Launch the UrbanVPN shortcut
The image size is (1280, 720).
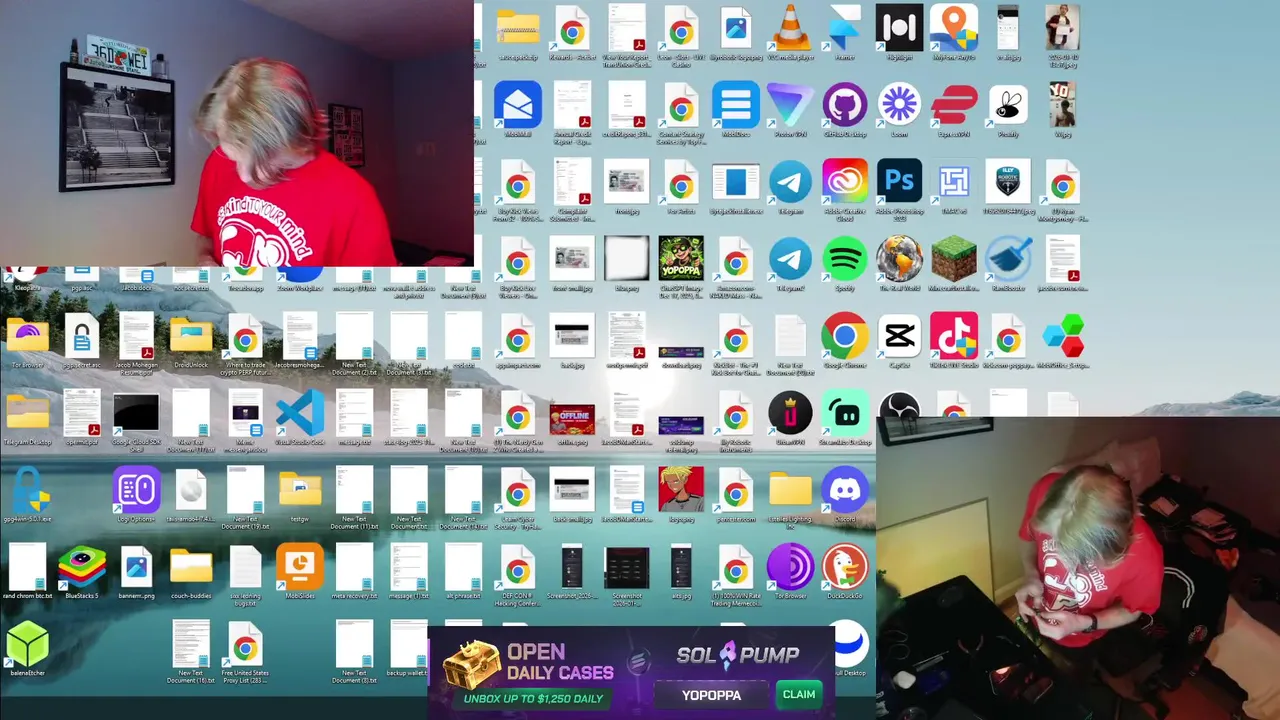(790, 414)
